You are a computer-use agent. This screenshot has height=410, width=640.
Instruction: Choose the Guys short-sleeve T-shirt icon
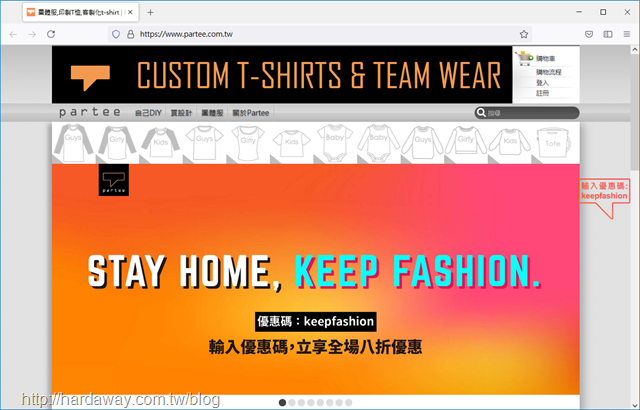(x=204, y=142)
